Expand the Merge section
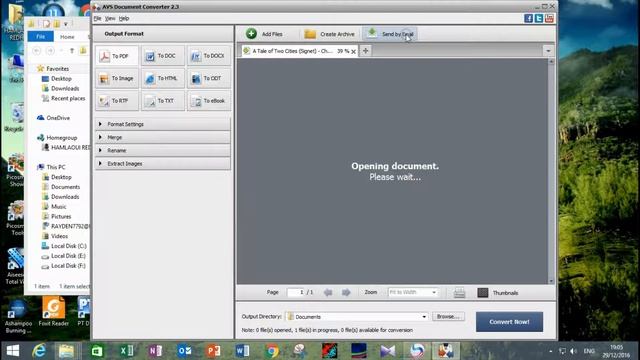The width and height of the screenshot is (640, 360). (162, 137)
